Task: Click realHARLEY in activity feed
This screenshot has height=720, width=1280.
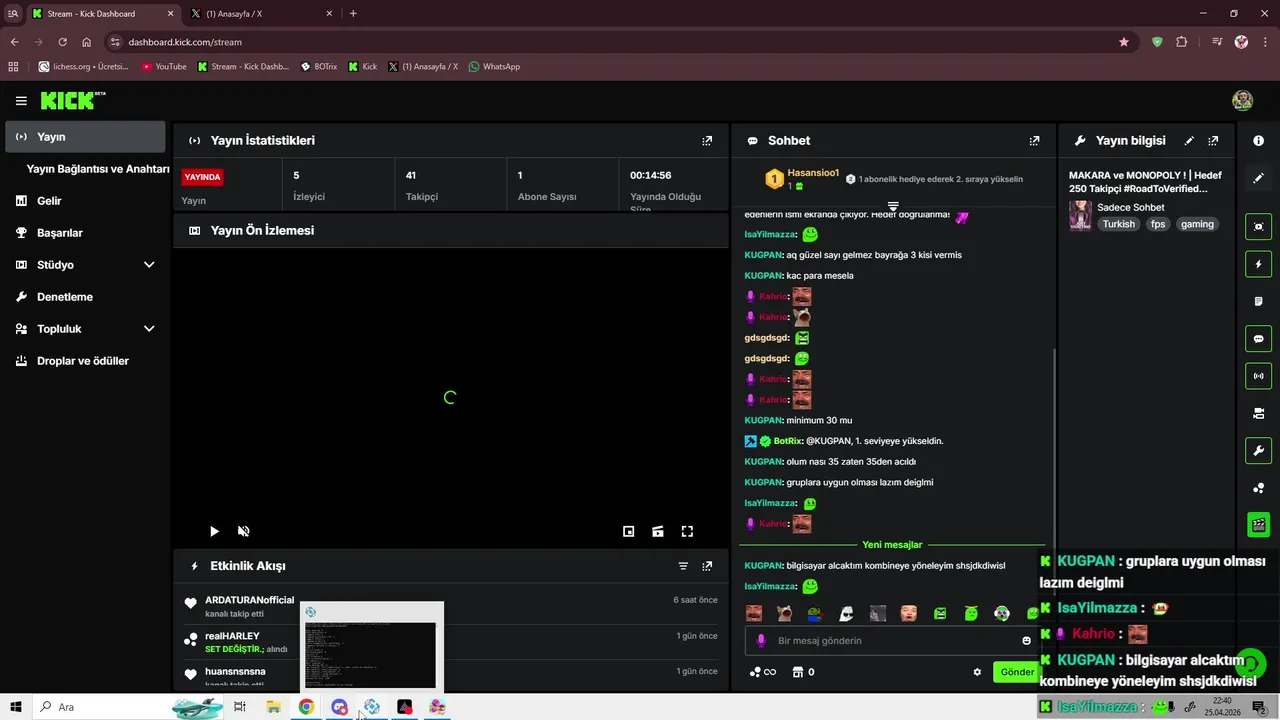Action: click(x=232, y=636)
